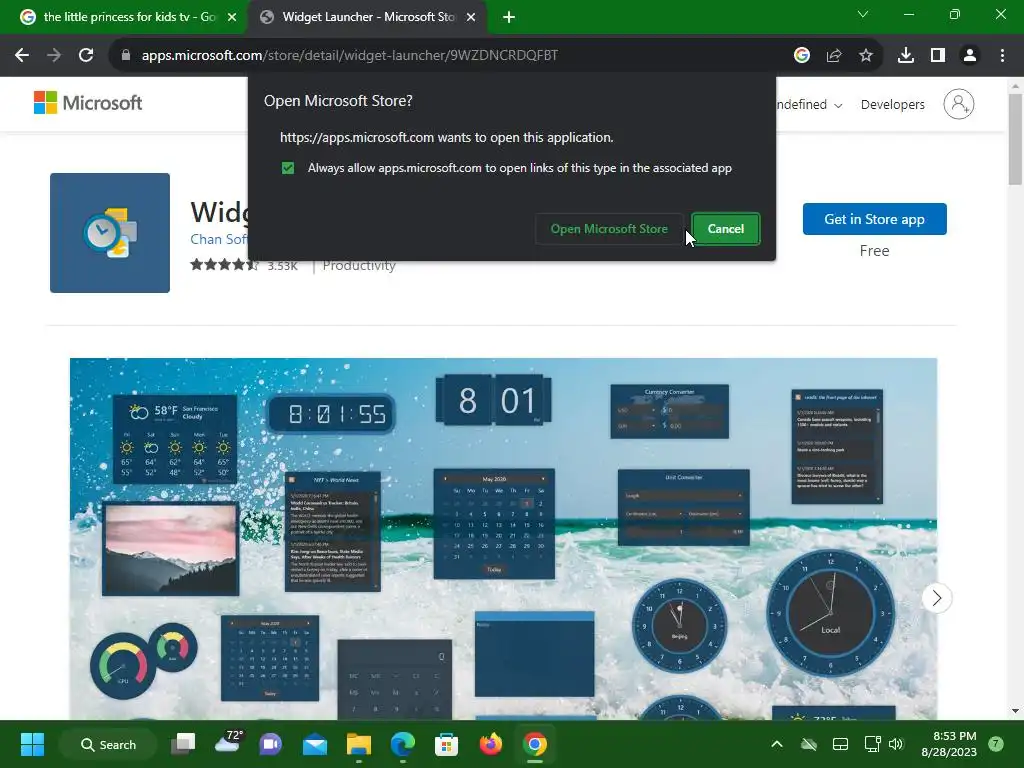Open Task View in taskbar

(x=183, y=744)
